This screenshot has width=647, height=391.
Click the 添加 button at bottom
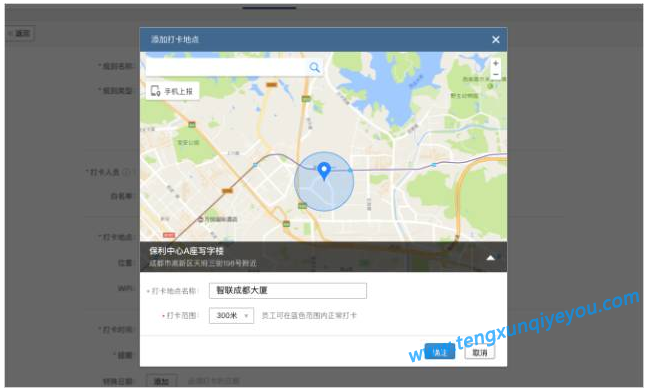point(161,381)
